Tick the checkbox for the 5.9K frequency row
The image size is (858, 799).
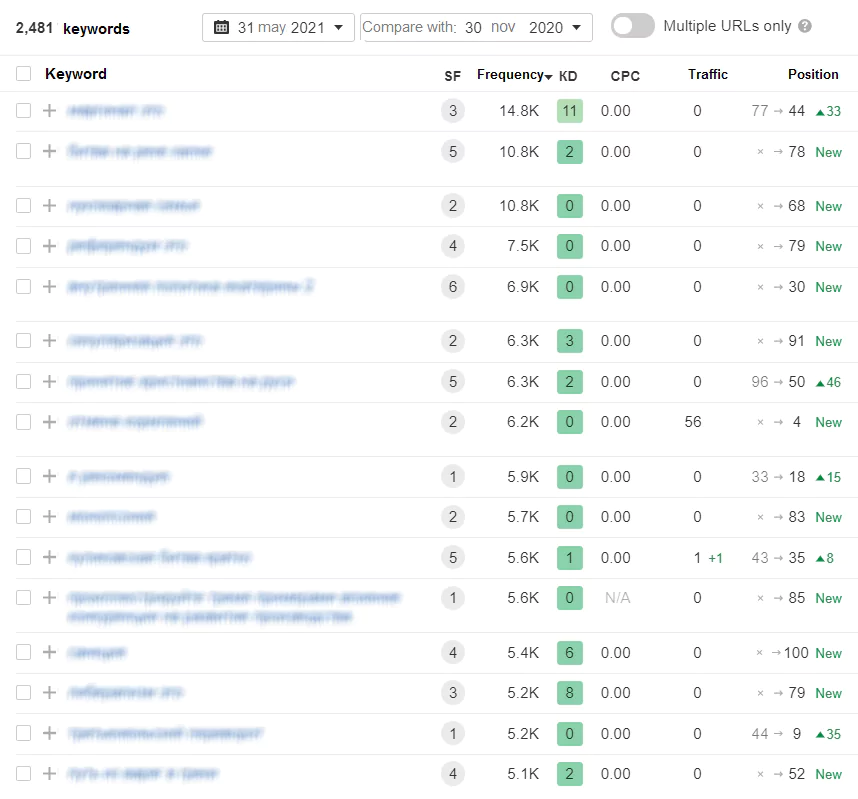23,477
